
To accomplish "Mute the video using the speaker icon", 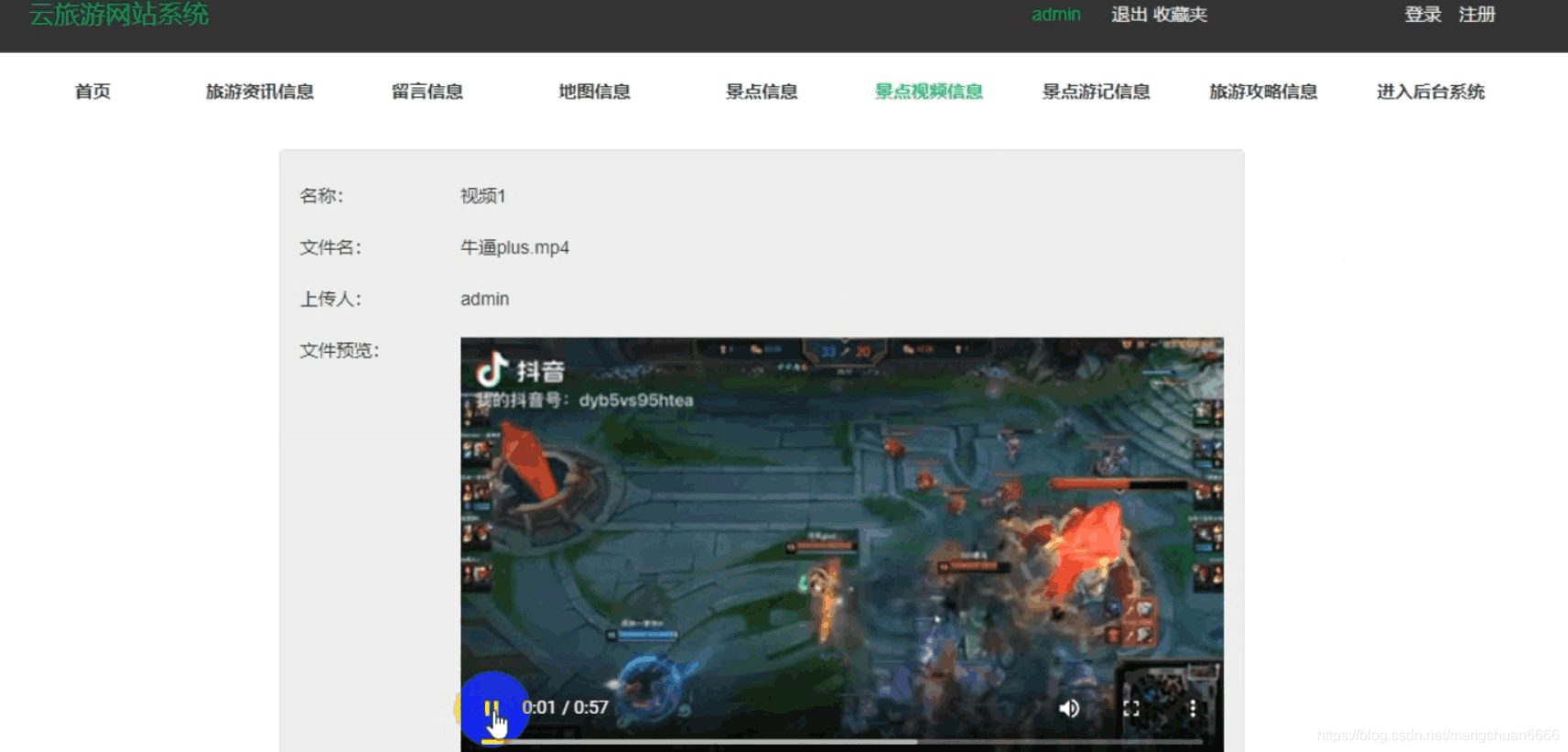I will point(1069,708).
